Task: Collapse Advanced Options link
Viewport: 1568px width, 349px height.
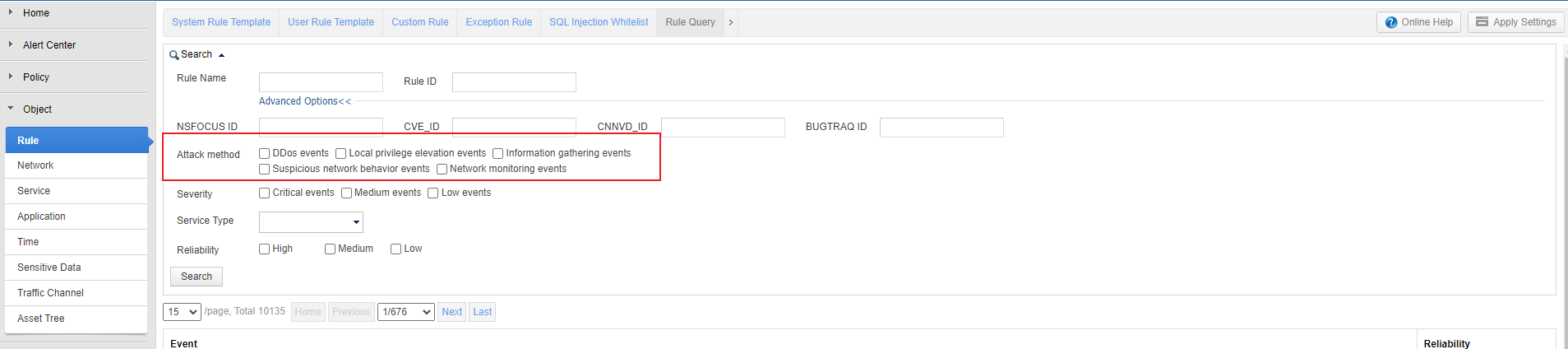Action: pos(305,101)
